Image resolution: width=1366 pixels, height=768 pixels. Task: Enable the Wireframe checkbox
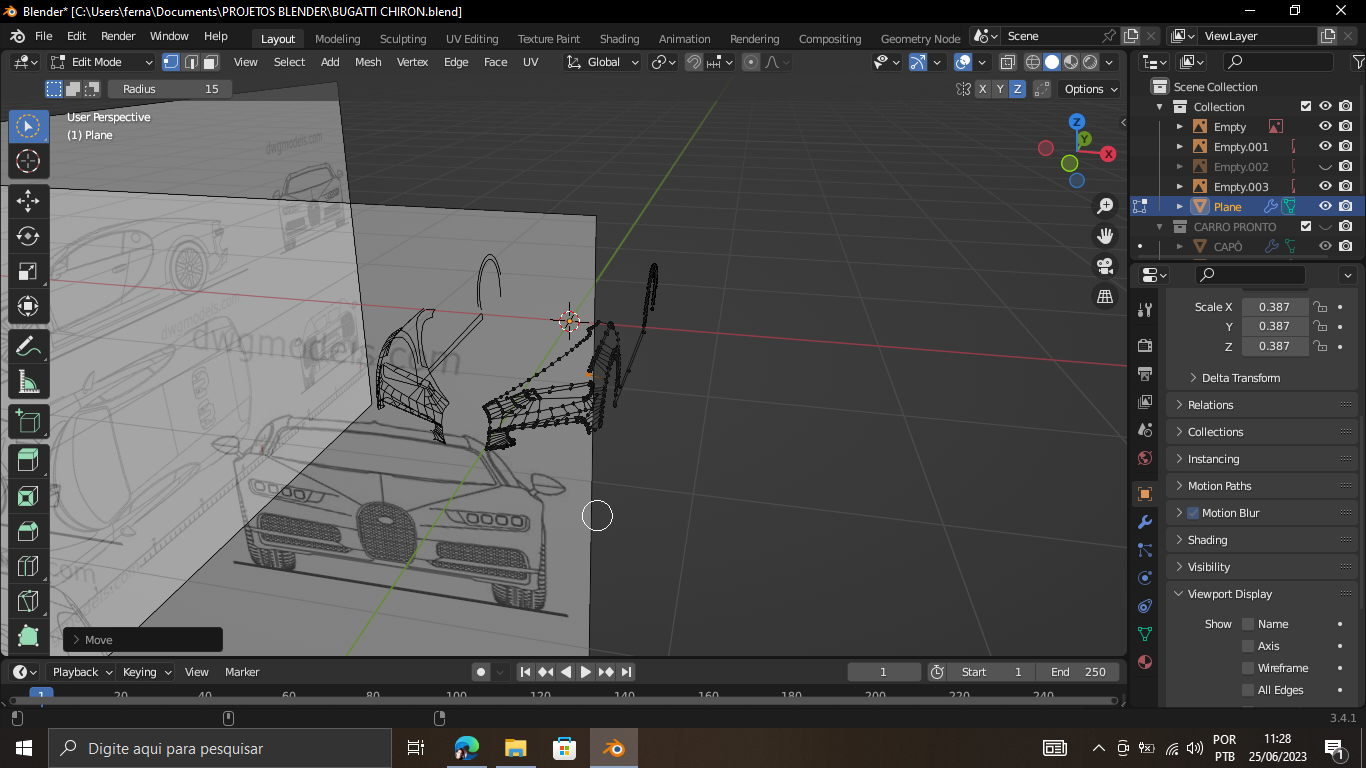coord(1248,668)
